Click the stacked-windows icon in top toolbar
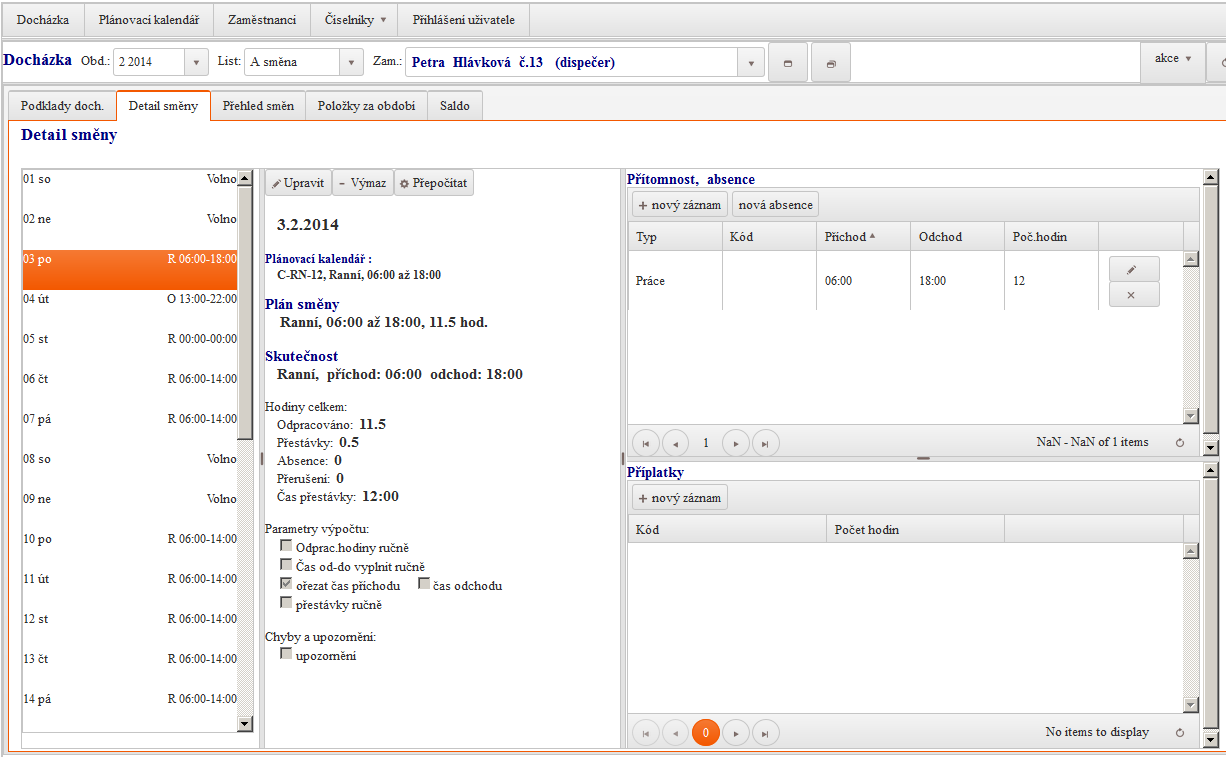1226x757 pixels. point(830,63)
